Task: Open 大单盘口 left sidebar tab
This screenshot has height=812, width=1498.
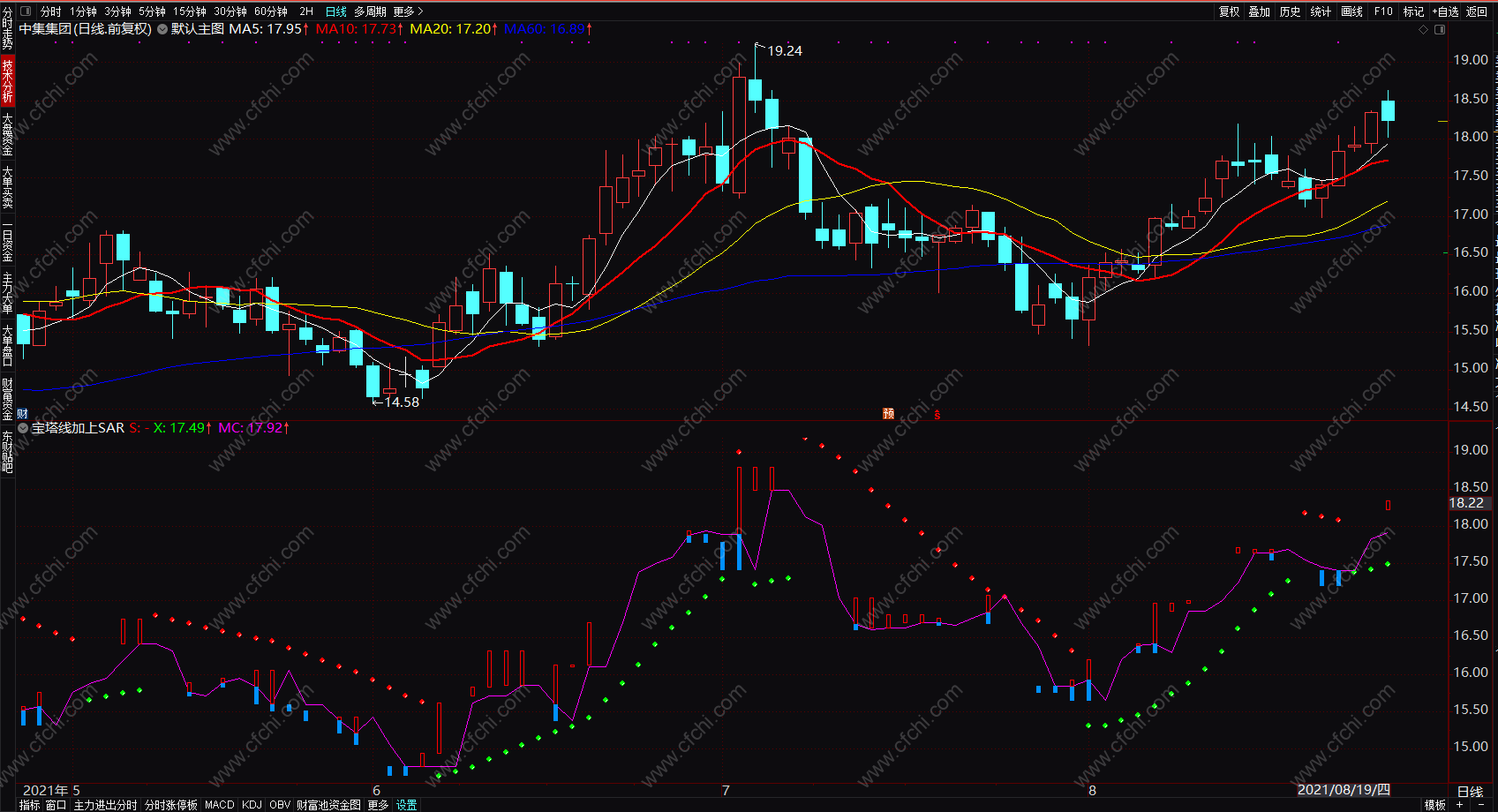Action: [x=7, y=345]
